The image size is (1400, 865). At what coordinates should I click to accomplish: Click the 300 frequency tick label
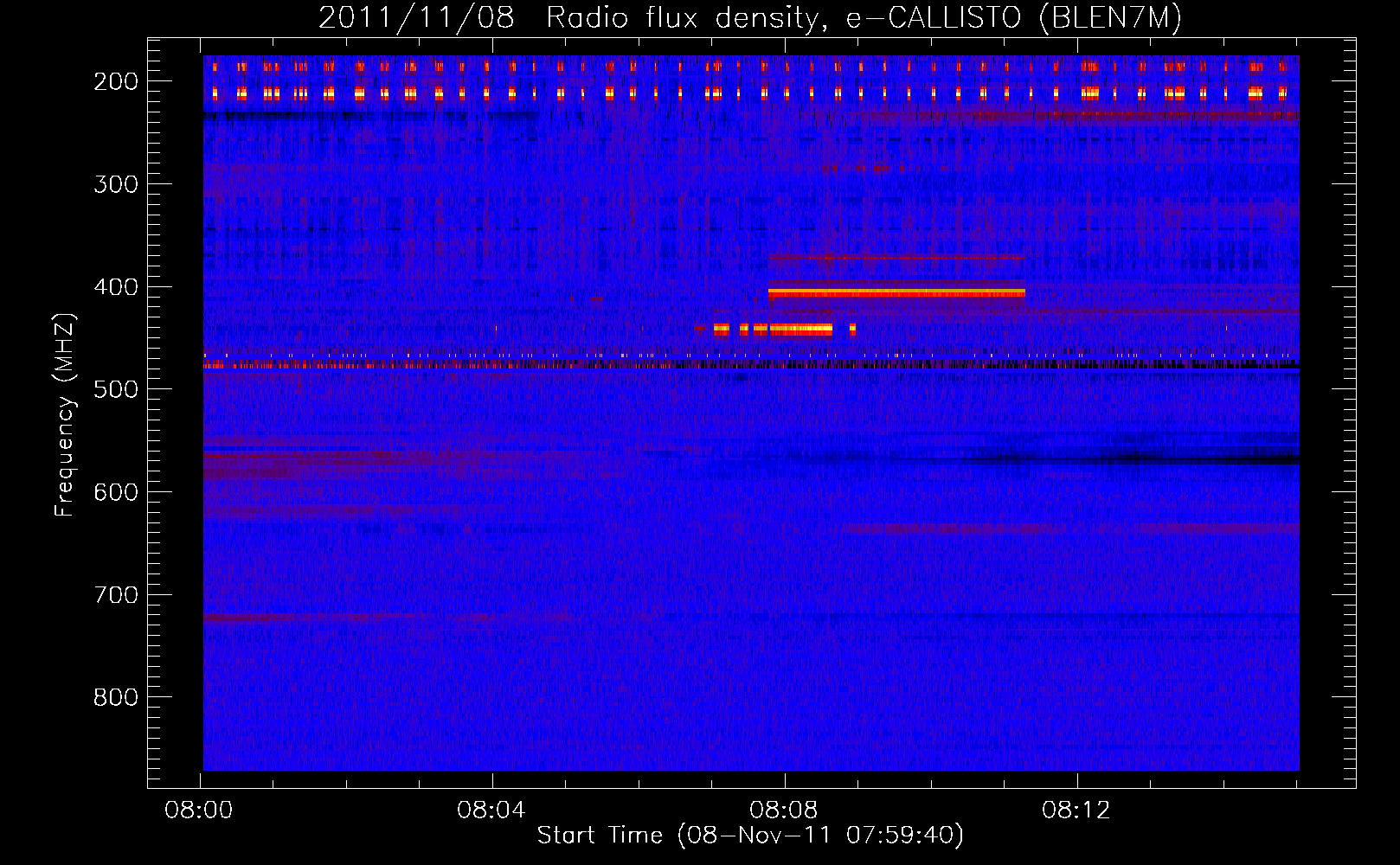[x=116, y=184]
